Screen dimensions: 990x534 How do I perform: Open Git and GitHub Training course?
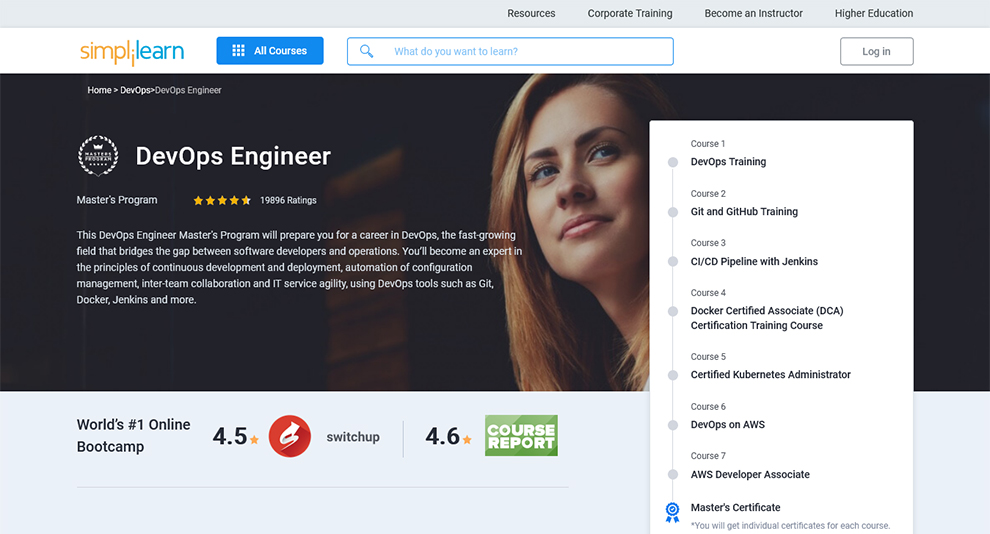[744, 211]
